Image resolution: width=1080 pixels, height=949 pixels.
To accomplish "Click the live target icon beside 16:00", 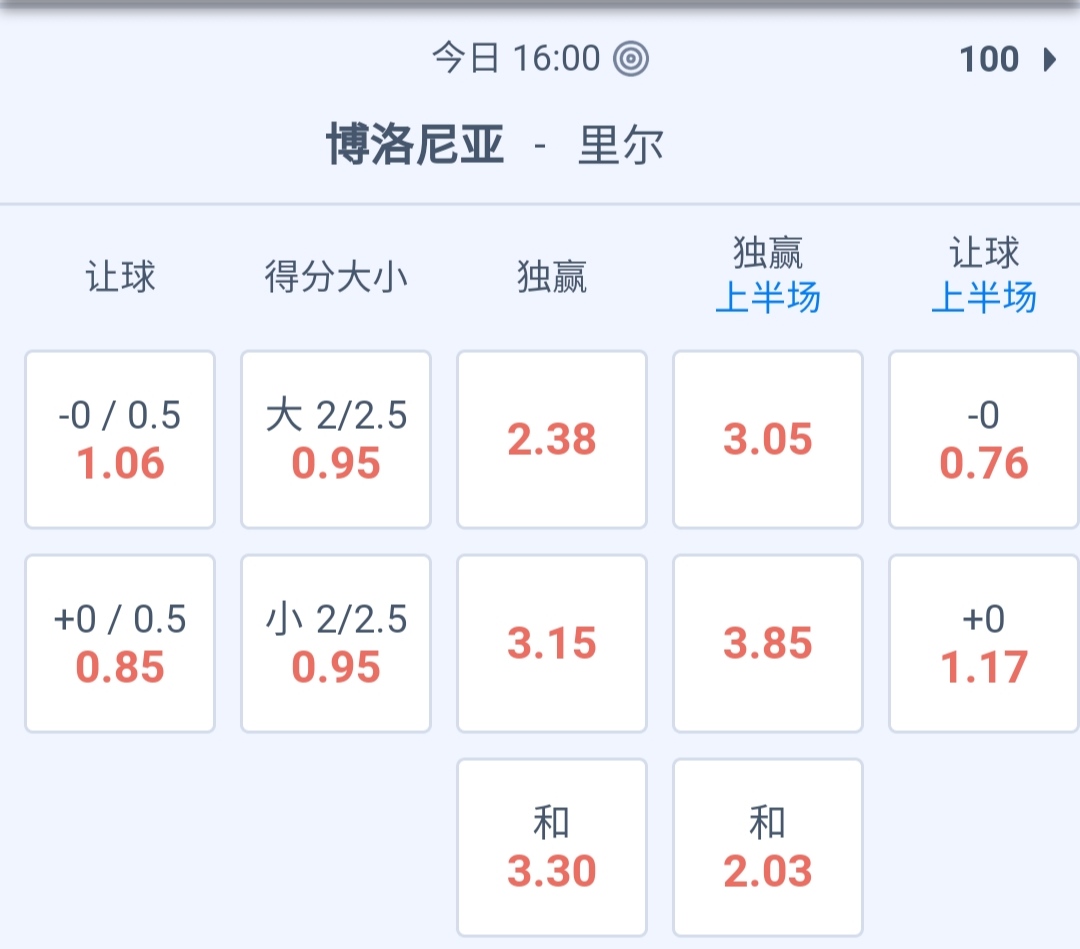I will (631, 59).
